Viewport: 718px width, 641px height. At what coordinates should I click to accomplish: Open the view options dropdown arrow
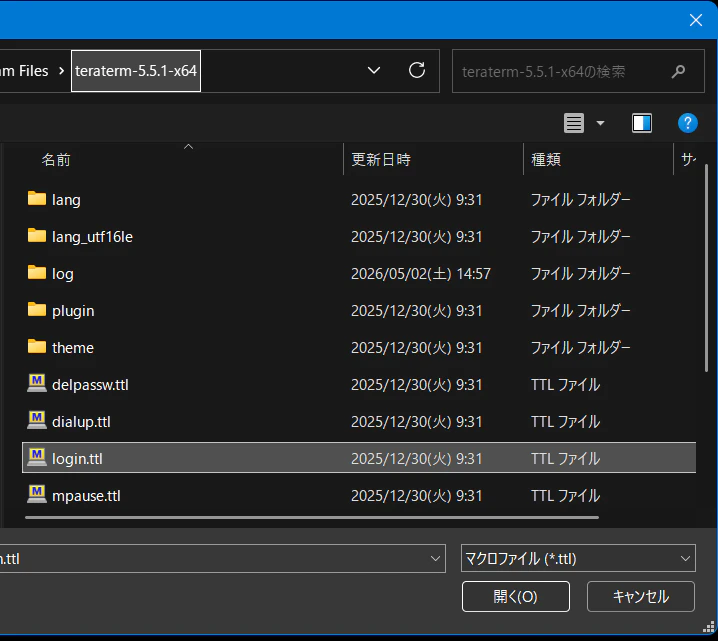[x=600, y=123]
